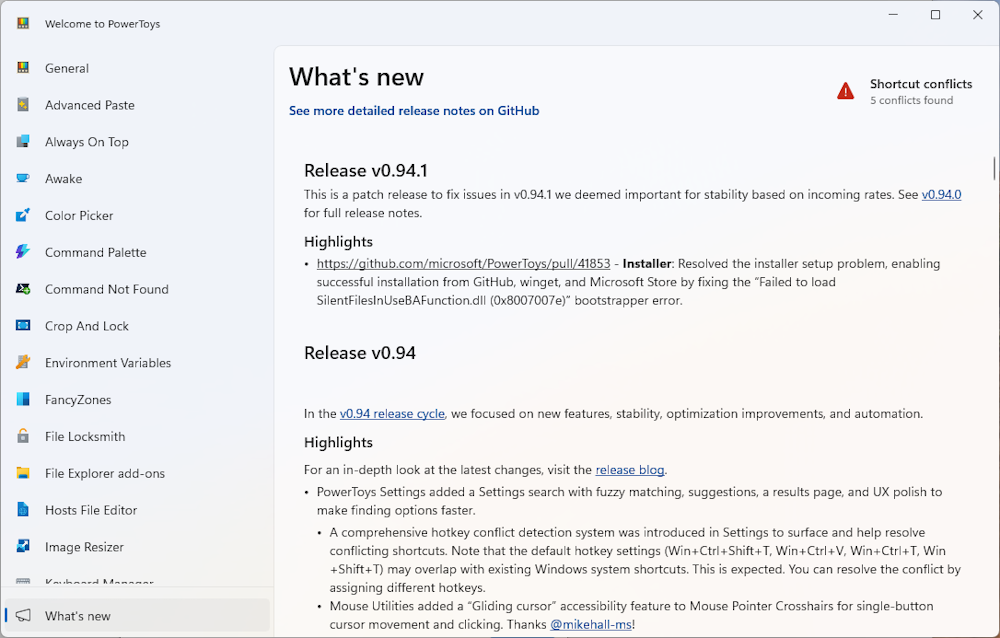Viewport: 1000px width, 638px height.
Task: Click the Color Picker eyedropper icon
Action: (x=23, y=216)
